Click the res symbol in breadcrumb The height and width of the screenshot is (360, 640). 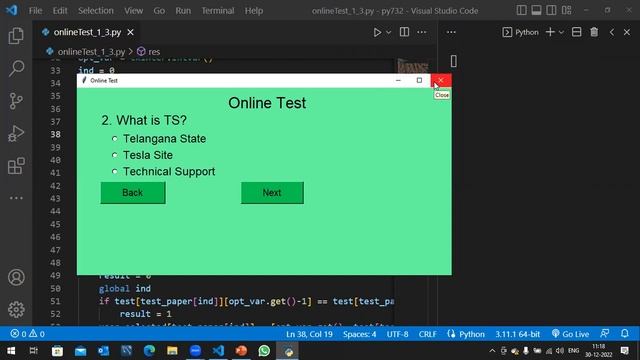tap(149, 52)
